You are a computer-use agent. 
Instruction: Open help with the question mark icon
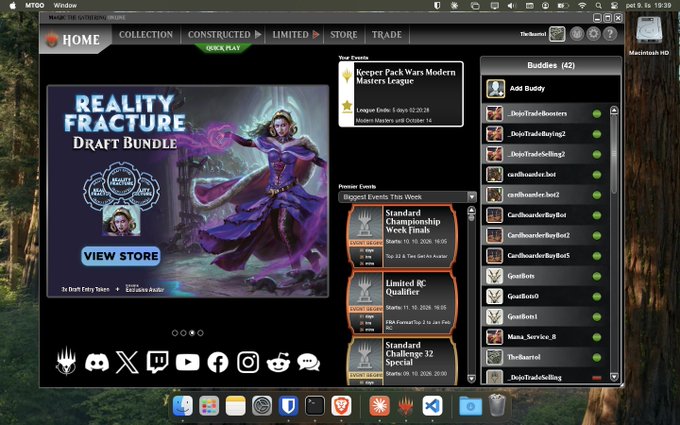[x=610, y=34]
